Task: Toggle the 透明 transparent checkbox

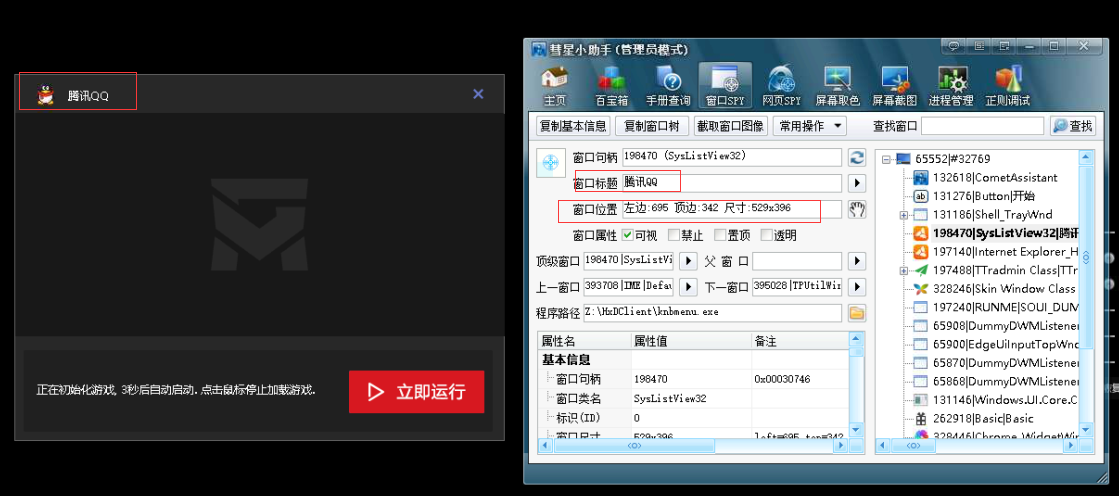Action: tap(766, 235)
